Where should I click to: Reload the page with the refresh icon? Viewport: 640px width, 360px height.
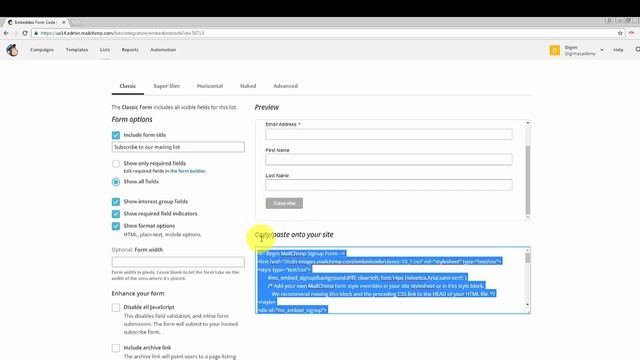pos(25,33)
